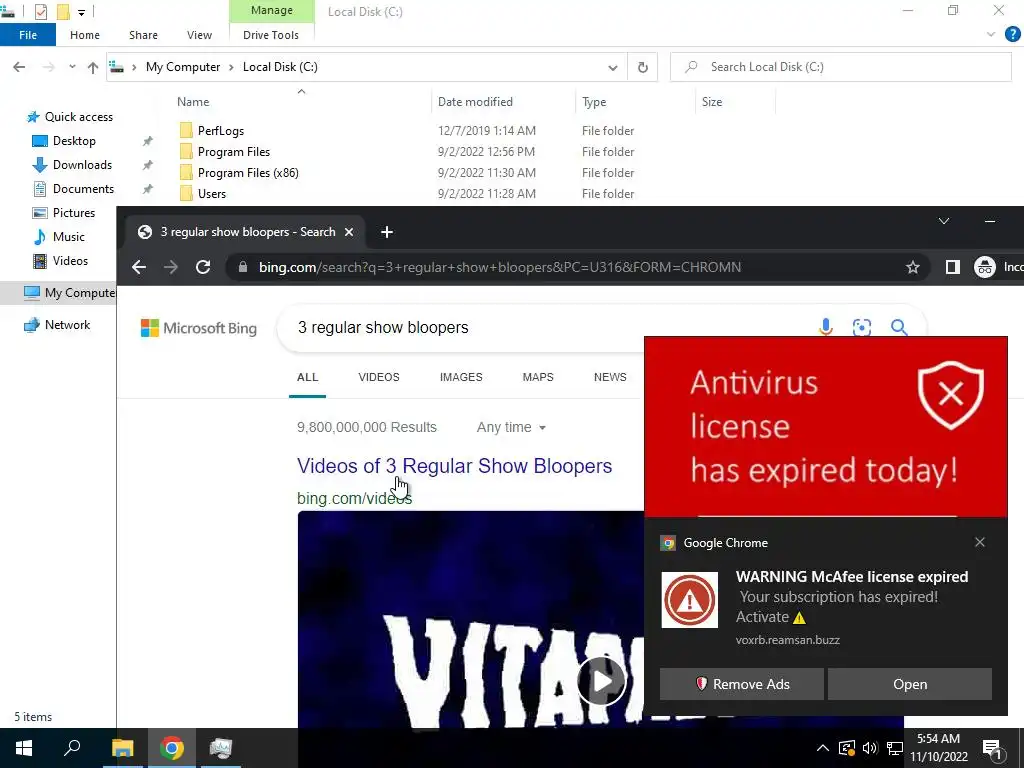This screenshot has width=1024, height=768.
Task: Select Pictures in the navigation pane
Action: [74, 213]
